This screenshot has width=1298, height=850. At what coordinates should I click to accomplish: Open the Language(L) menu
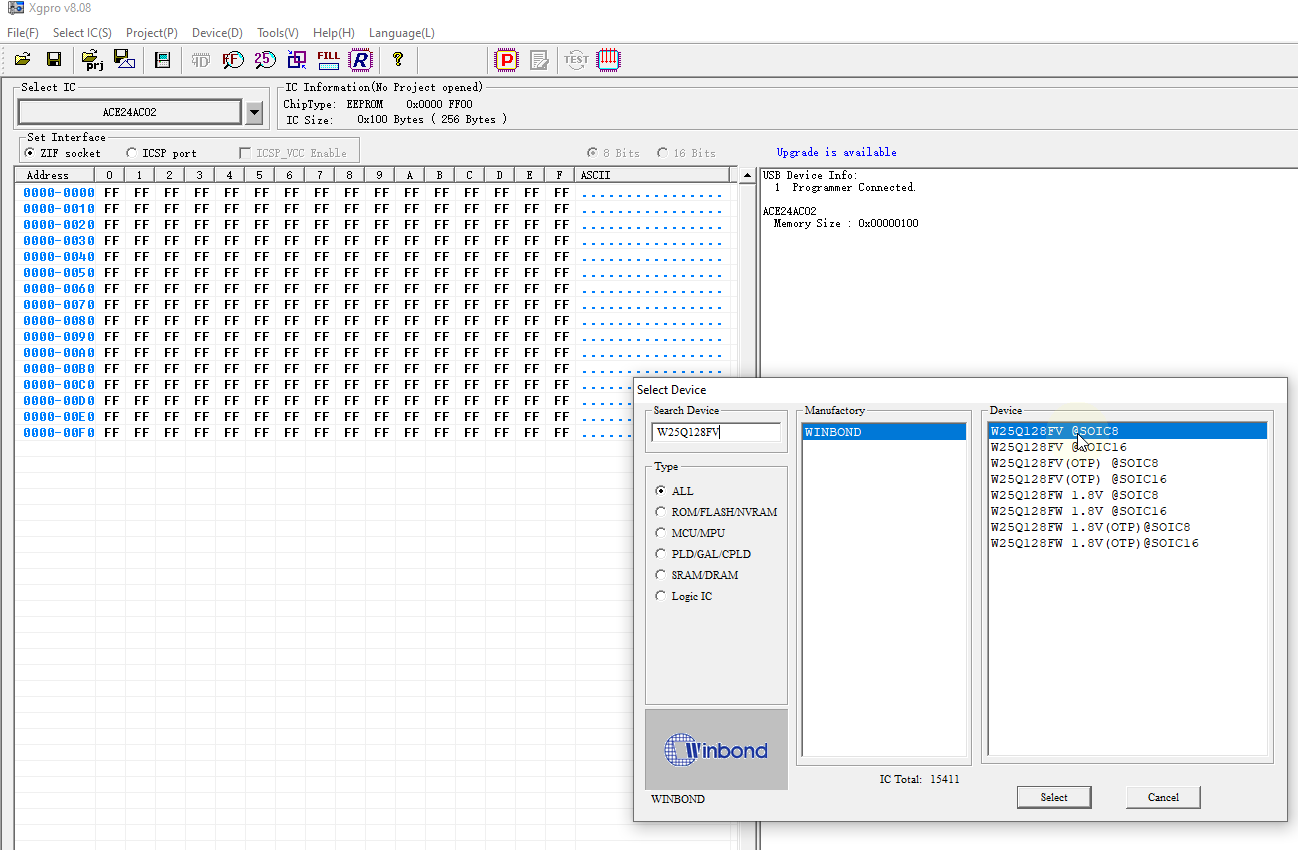[x=402, y=33]
